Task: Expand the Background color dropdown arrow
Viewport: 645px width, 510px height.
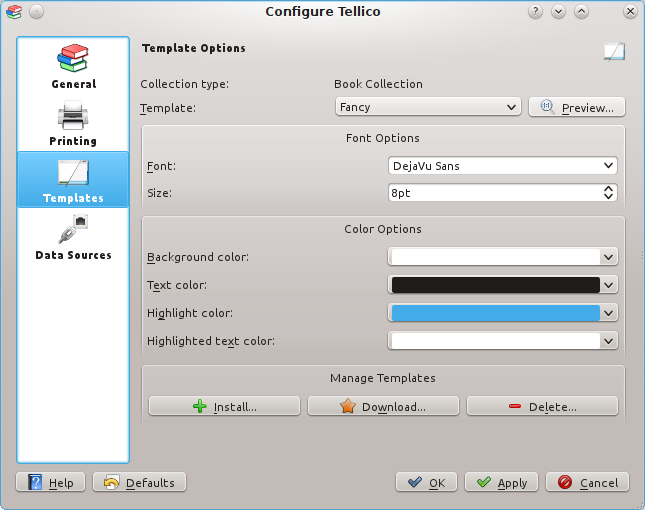Action: click(x=609, y=257)
